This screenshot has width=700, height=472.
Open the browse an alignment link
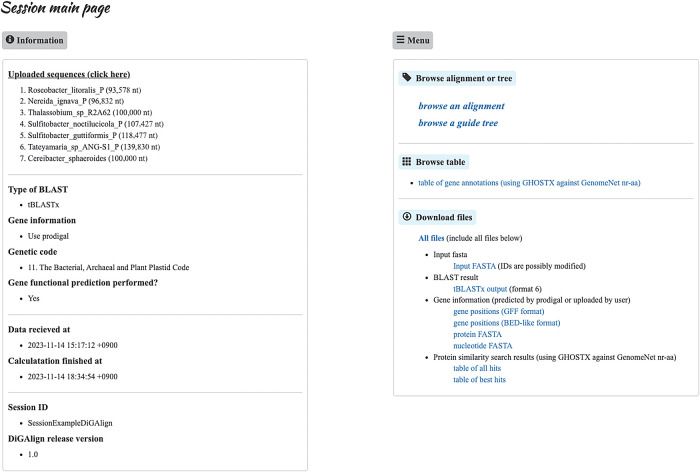click(x=462, y=105)
